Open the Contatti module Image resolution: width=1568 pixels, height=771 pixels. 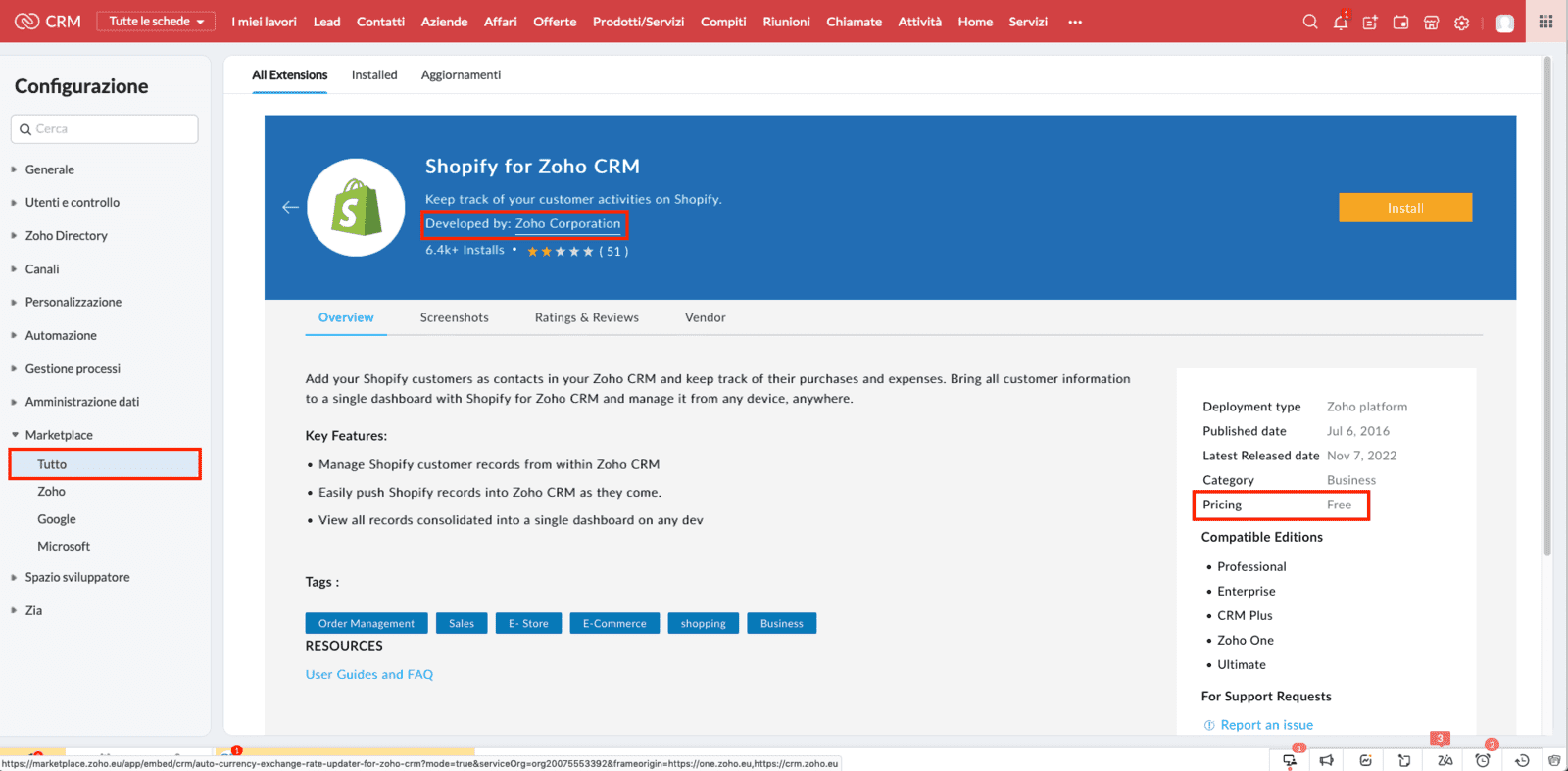tap(380, 22)
